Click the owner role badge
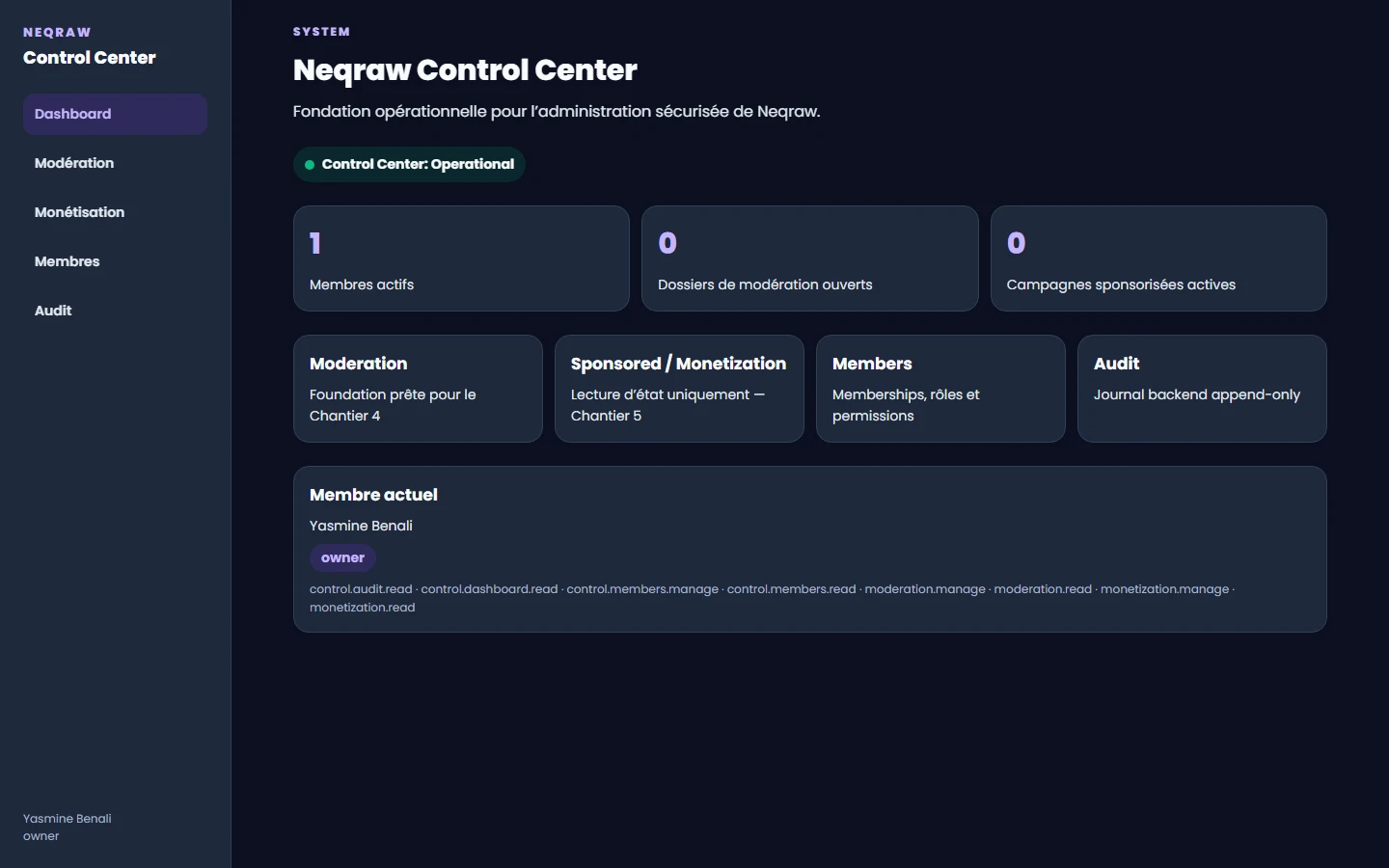 342,557
